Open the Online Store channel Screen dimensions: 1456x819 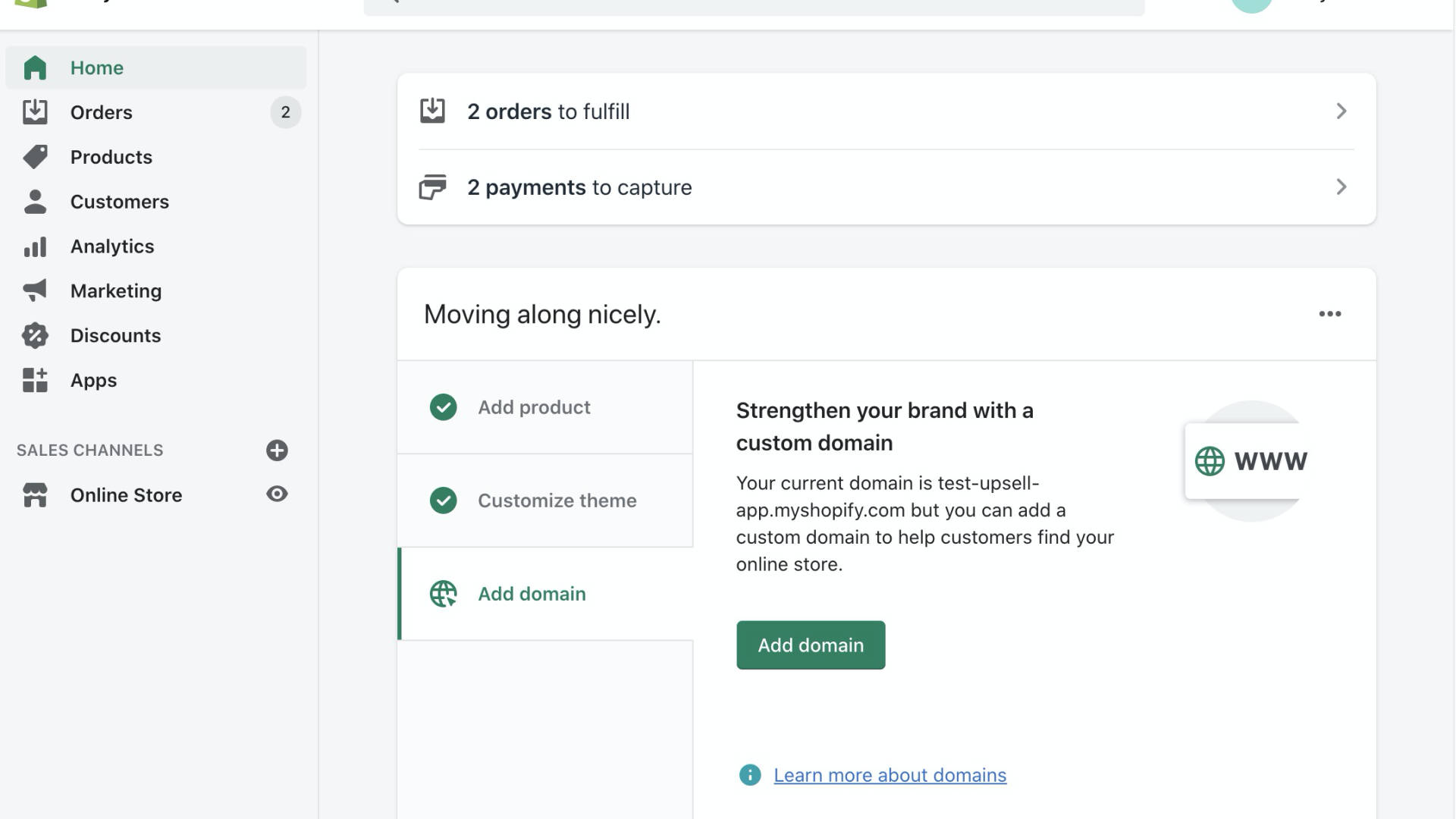pos(126,495)
